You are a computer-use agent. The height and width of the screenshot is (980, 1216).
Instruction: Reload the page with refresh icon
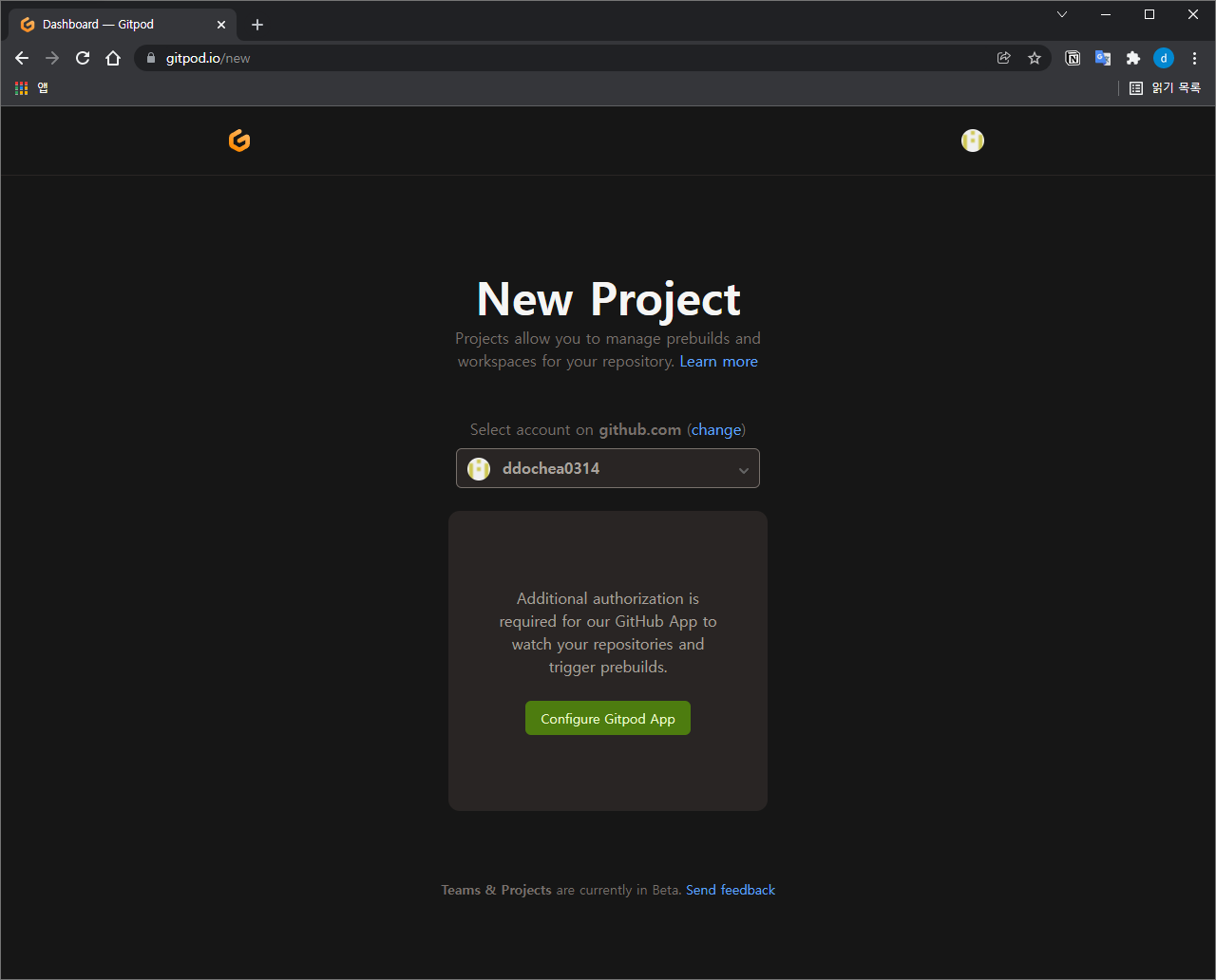[x=83, y=58]
